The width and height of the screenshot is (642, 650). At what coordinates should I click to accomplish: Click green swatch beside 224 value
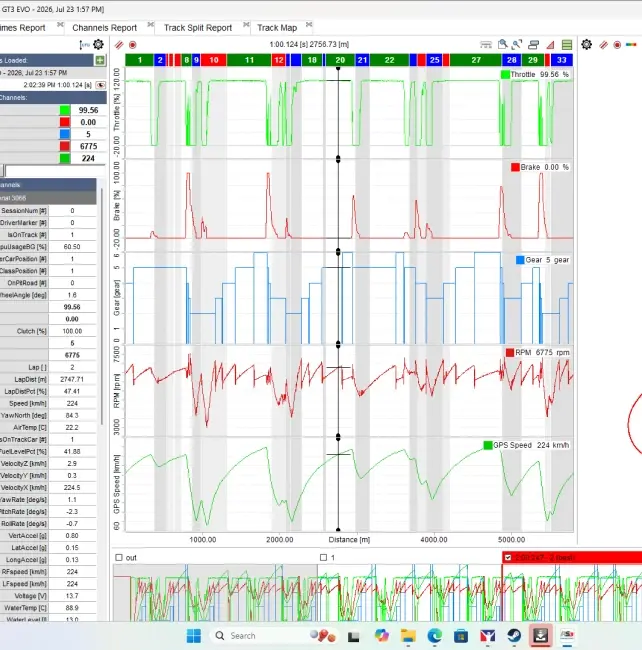coord(65,158)
